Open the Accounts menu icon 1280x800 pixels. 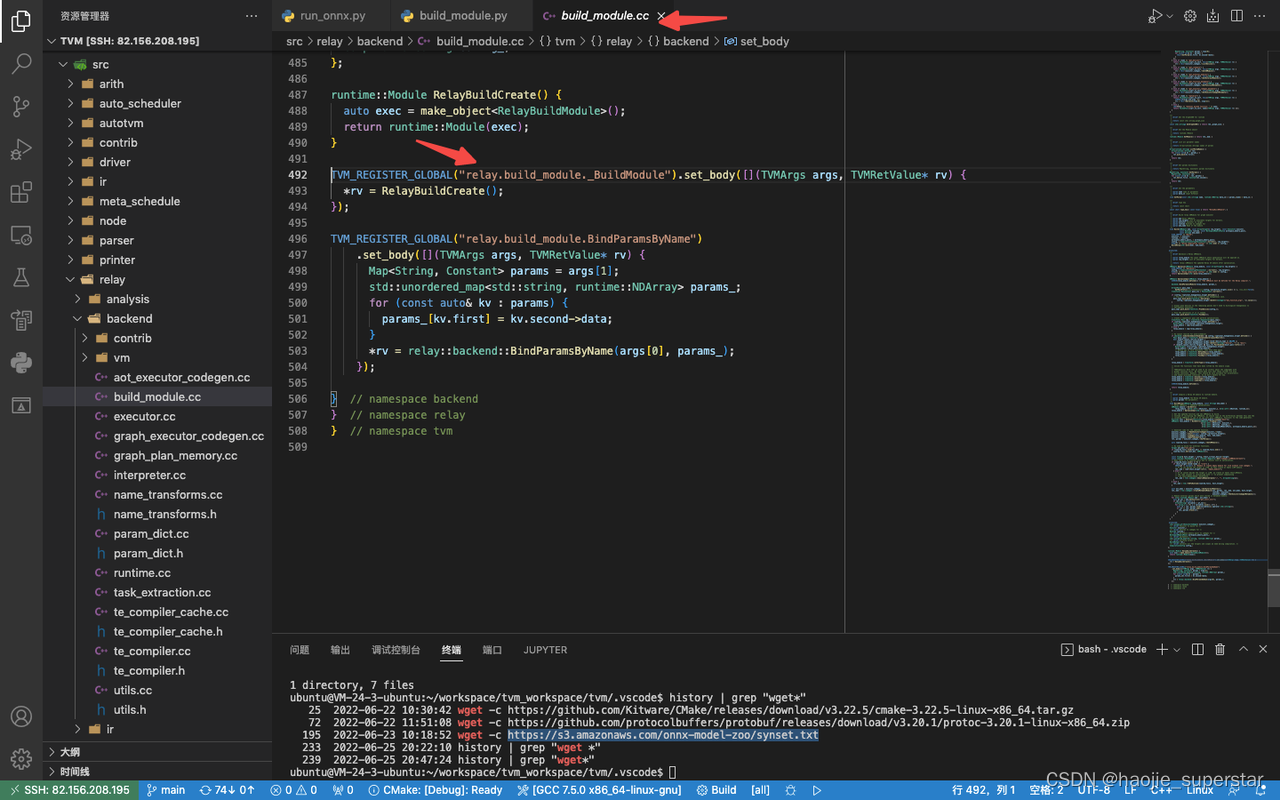coord(21,716)
